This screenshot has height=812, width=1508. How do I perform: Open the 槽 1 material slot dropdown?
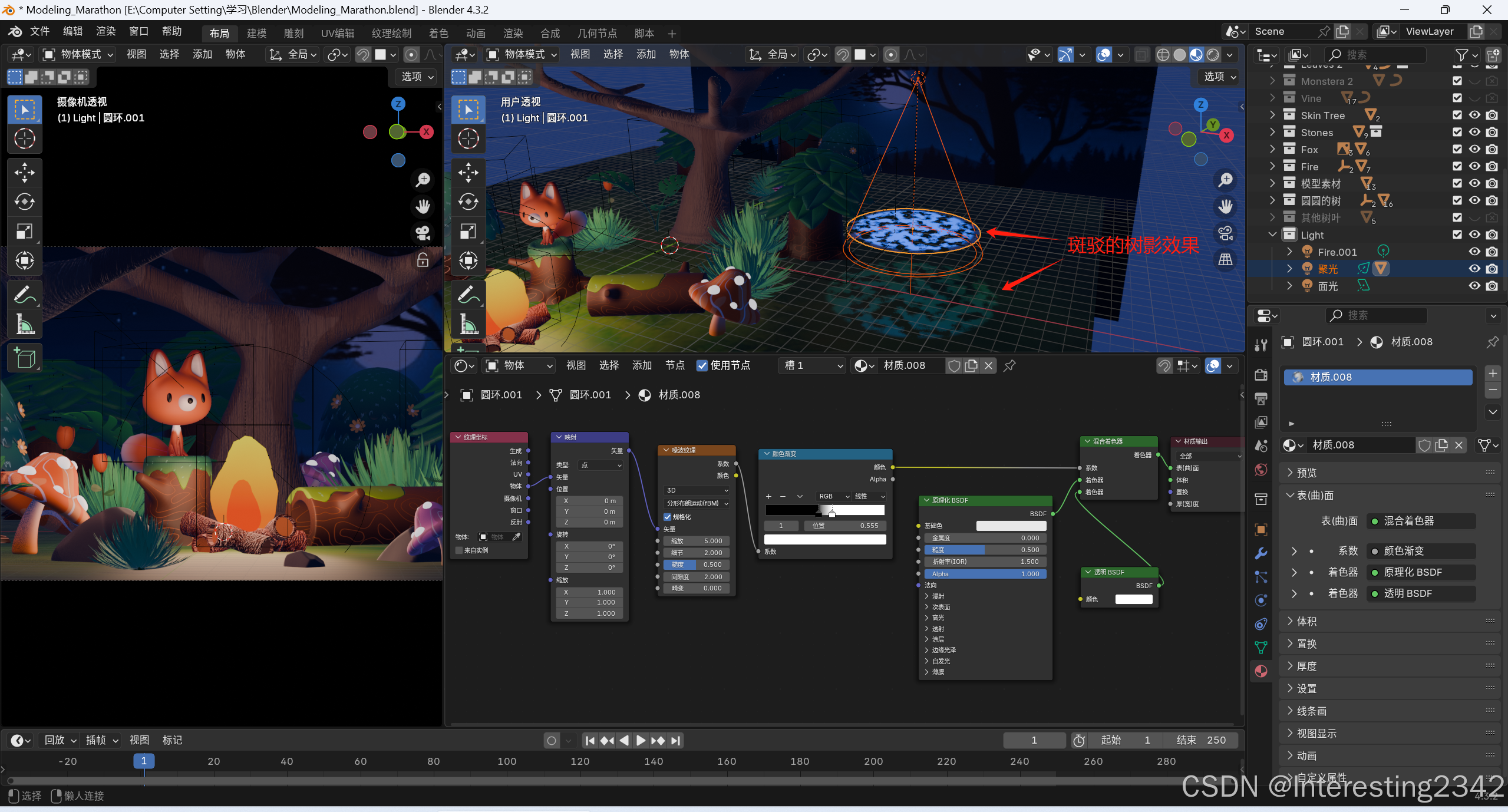(x=813, y=365)
